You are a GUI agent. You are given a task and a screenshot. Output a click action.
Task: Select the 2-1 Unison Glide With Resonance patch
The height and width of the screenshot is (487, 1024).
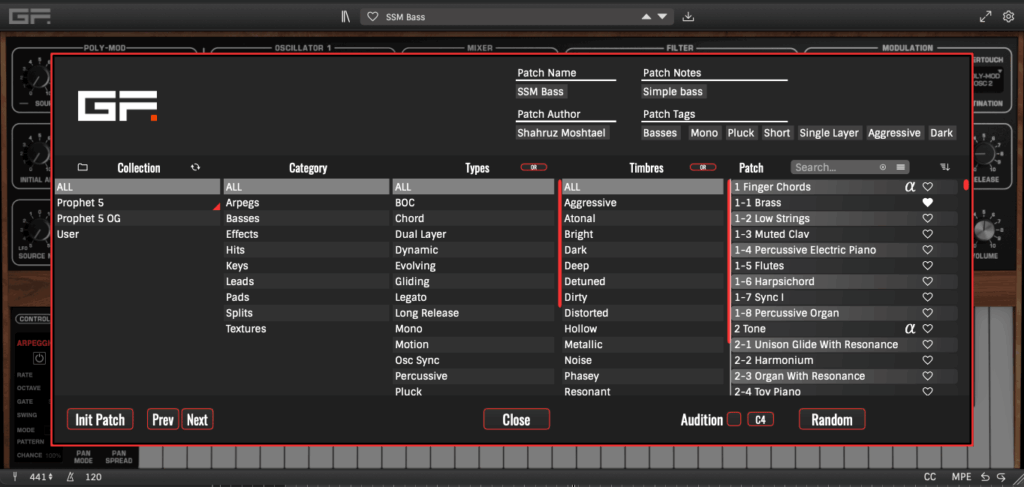pos(844,345)
